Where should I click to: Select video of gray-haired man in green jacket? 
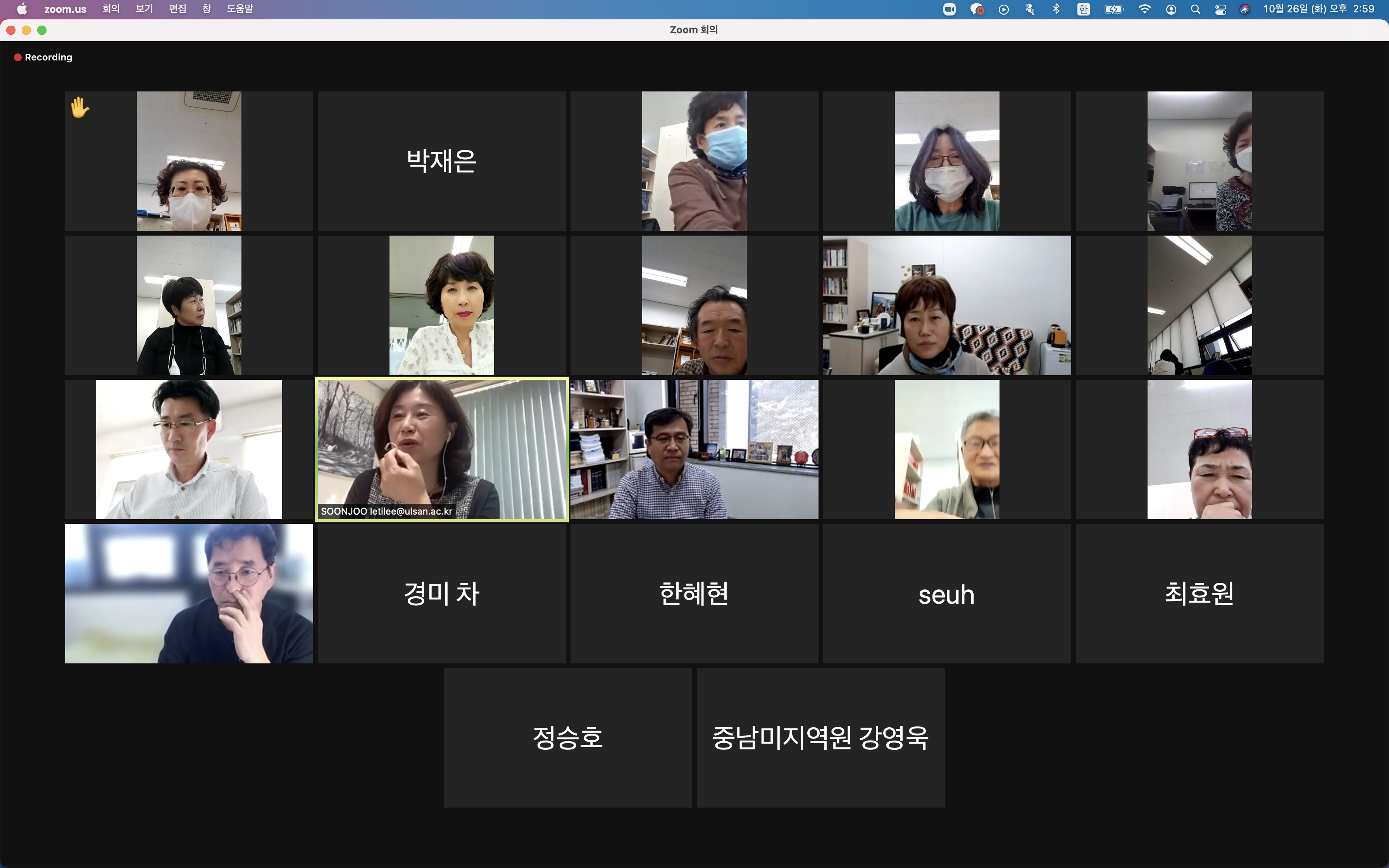947,449
